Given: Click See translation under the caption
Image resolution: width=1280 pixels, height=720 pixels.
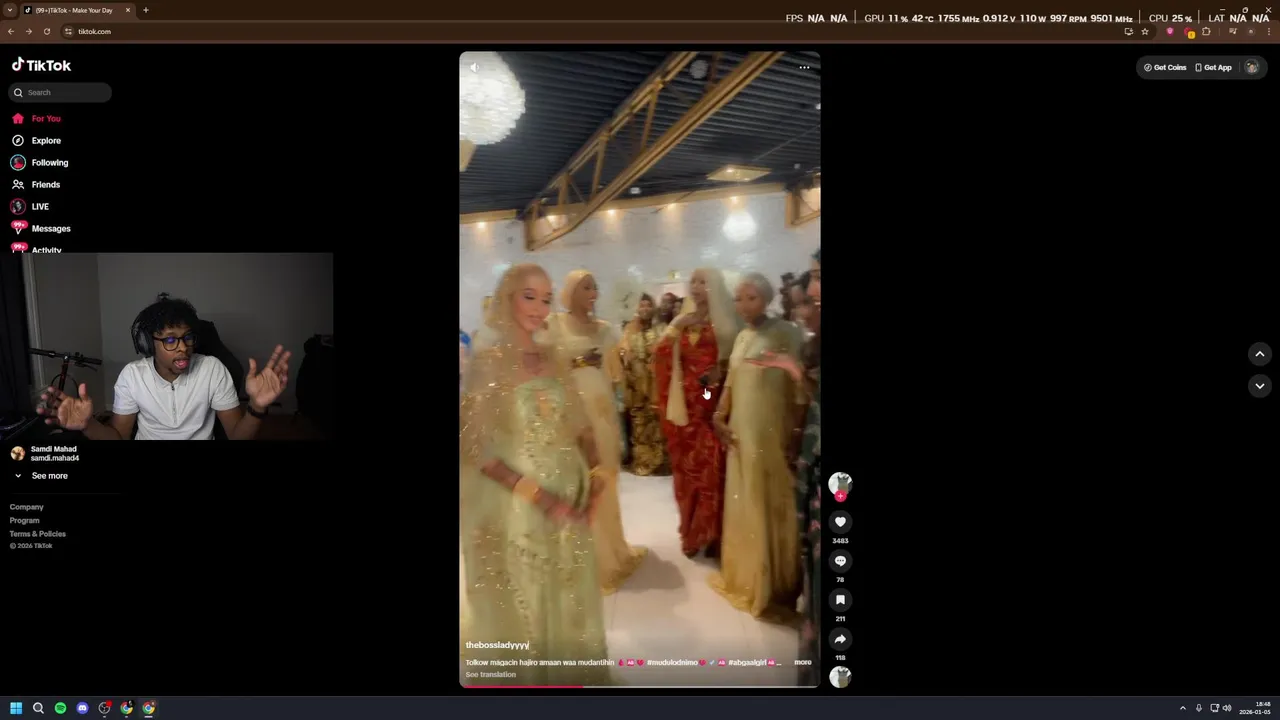Looking at the screenshot, I should pos(491,674).
